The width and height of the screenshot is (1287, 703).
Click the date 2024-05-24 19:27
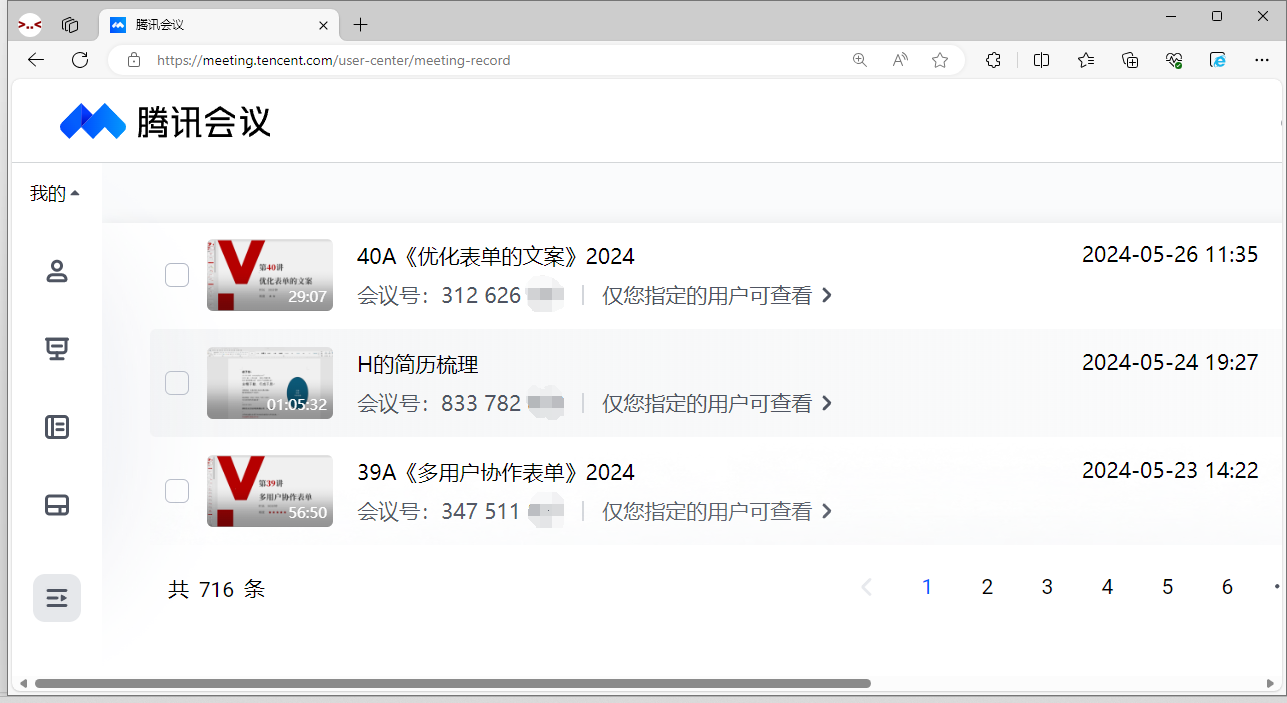click(1170, 363)
